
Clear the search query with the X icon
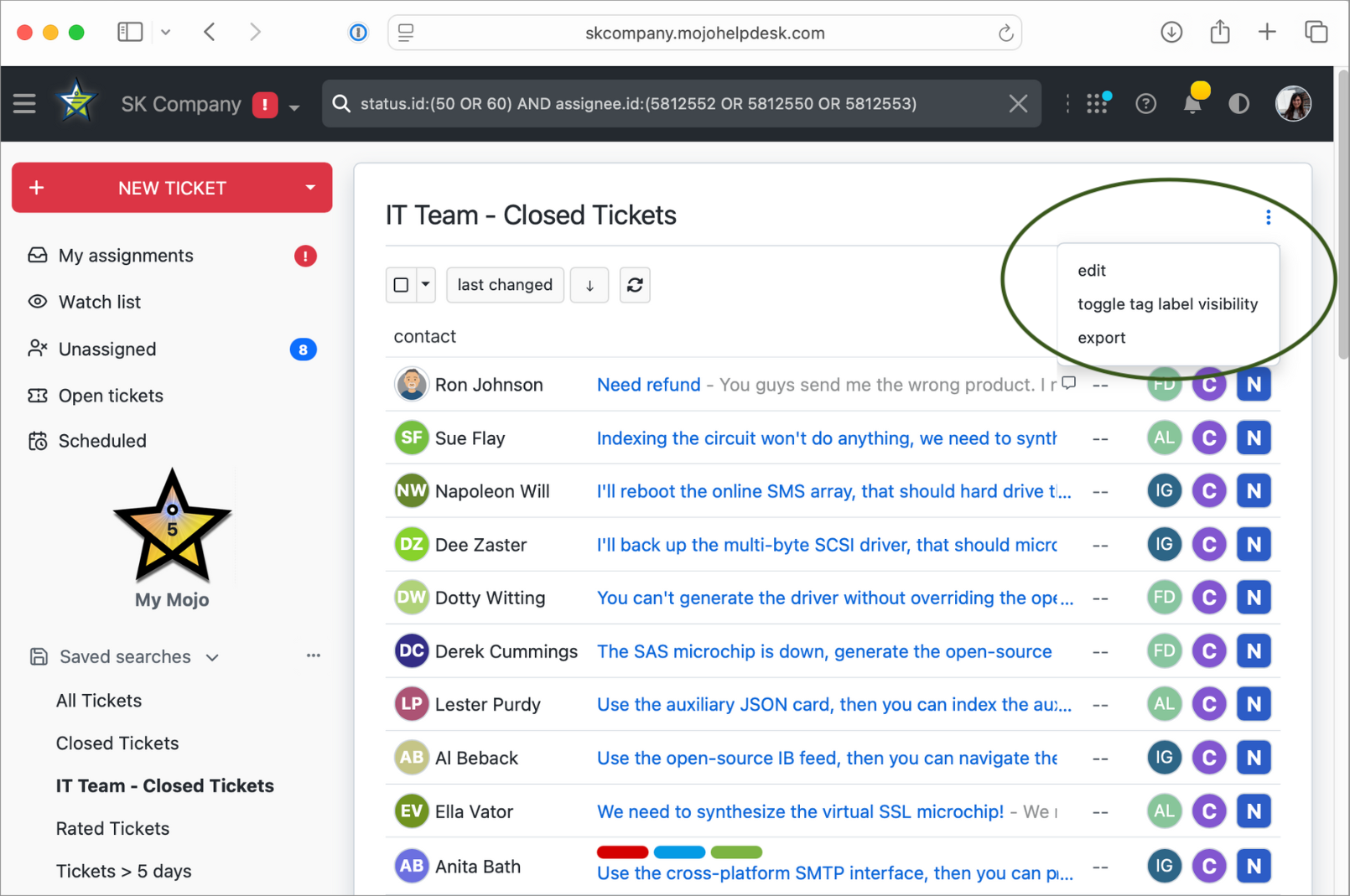coord(1018,103)
